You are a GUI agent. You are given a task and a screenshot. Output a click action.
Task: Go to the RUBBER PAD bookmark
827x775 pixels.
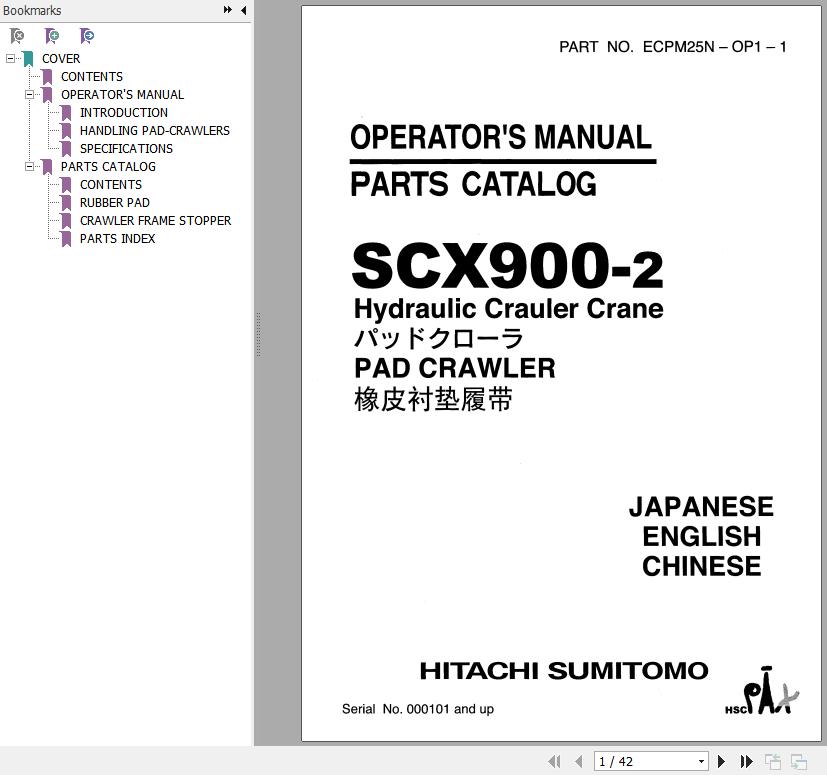(114, 203)
